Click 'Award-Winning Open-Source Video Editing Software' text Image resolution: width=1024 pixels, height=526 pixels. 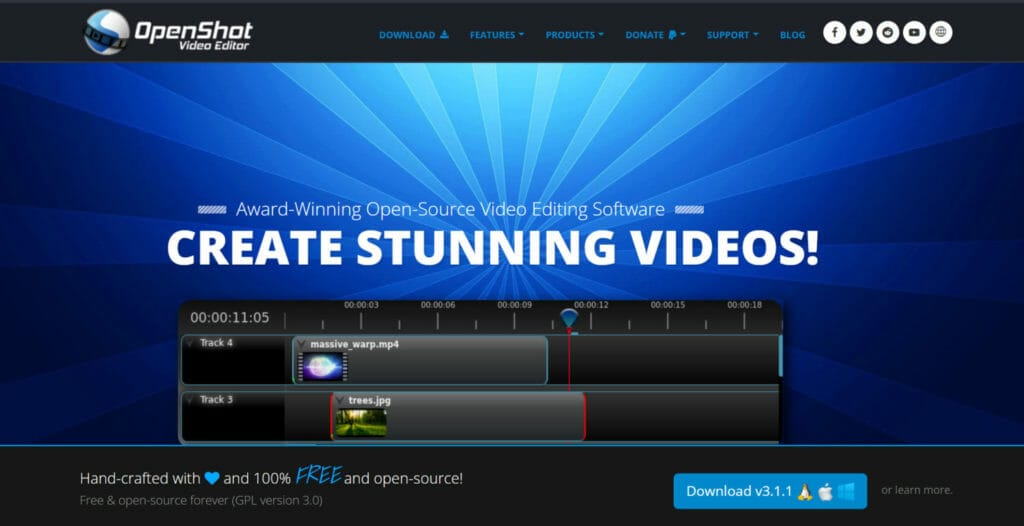pos(450,210)
